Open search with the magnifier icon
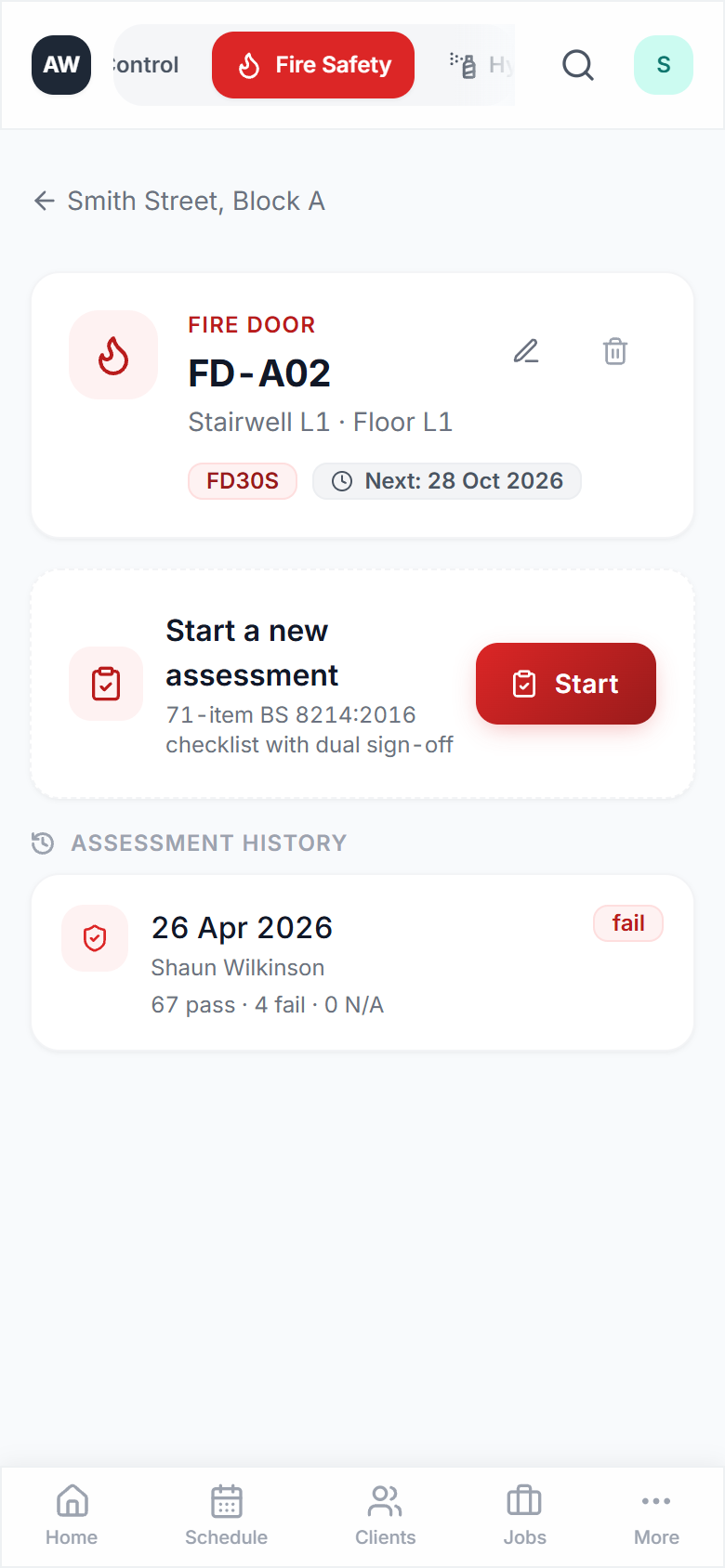The width and height of the screenshot is (725, 1568). [578, 65]
